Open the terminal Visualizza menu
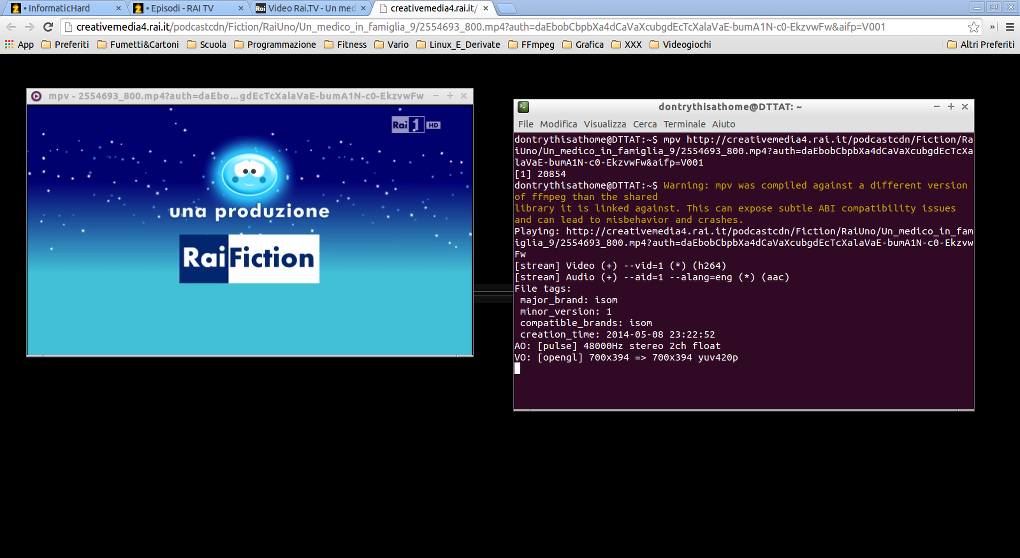This screenshot has width=1020, height=558. [x=605, y=124]
